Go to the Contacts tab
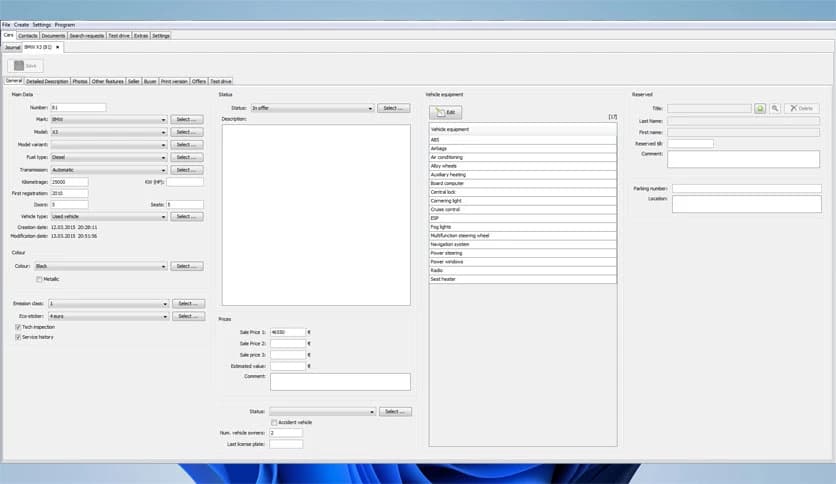836x484 pixels. (28, 35)
